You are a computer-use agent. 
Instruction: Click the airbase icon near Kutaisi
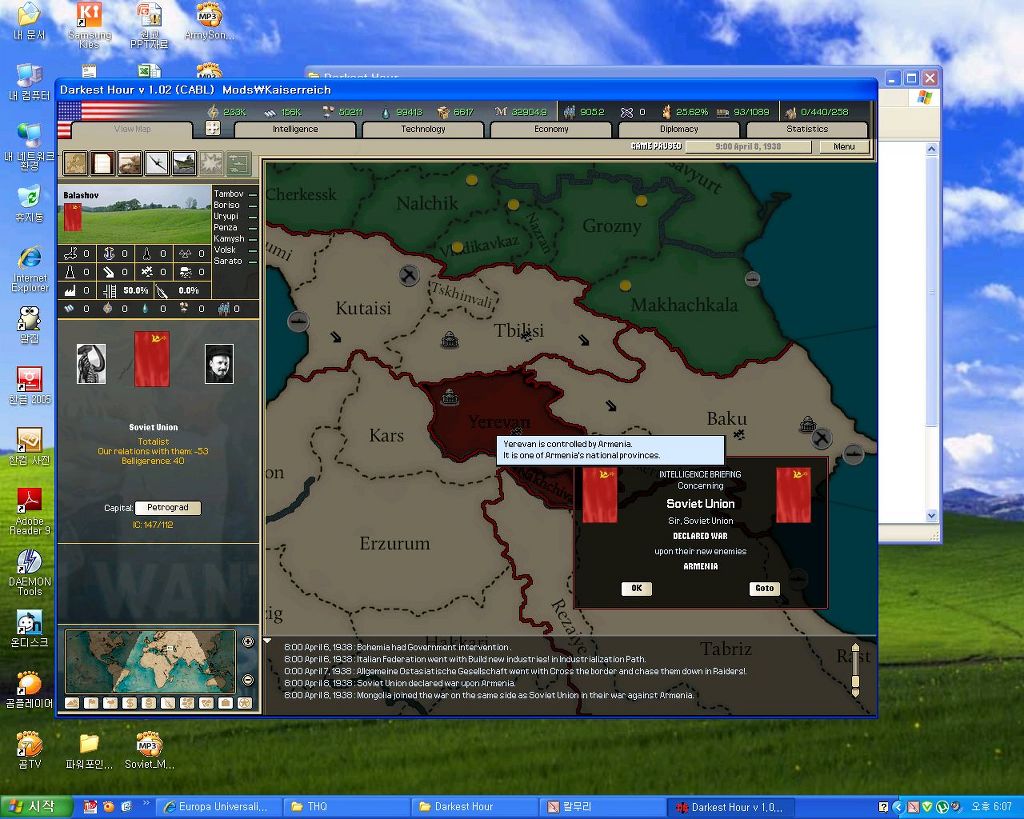click(x=409, y=276)
